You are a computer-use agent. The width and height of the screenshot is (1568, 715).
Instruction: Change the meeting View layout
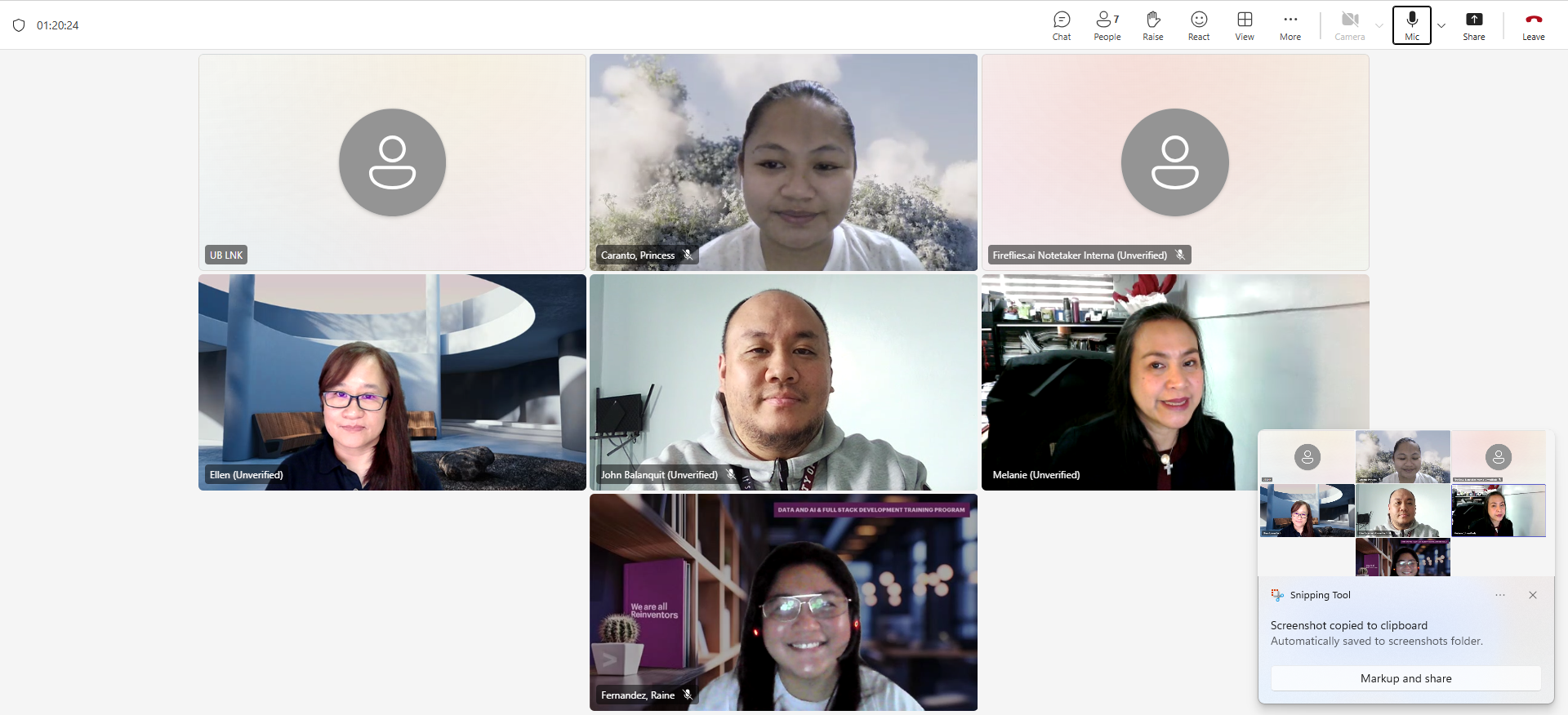(x=1244, y=25)
